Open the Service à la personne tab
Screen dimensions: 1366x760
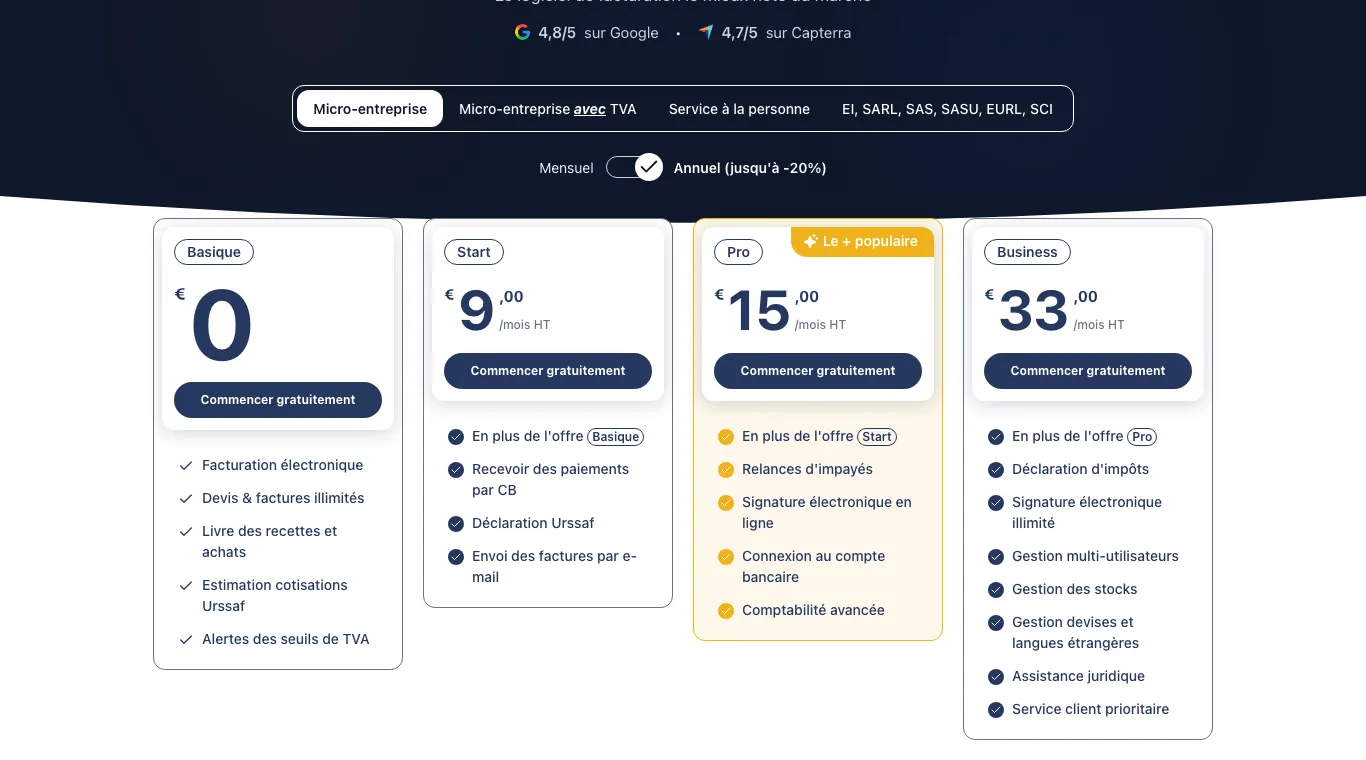(739, 109)
